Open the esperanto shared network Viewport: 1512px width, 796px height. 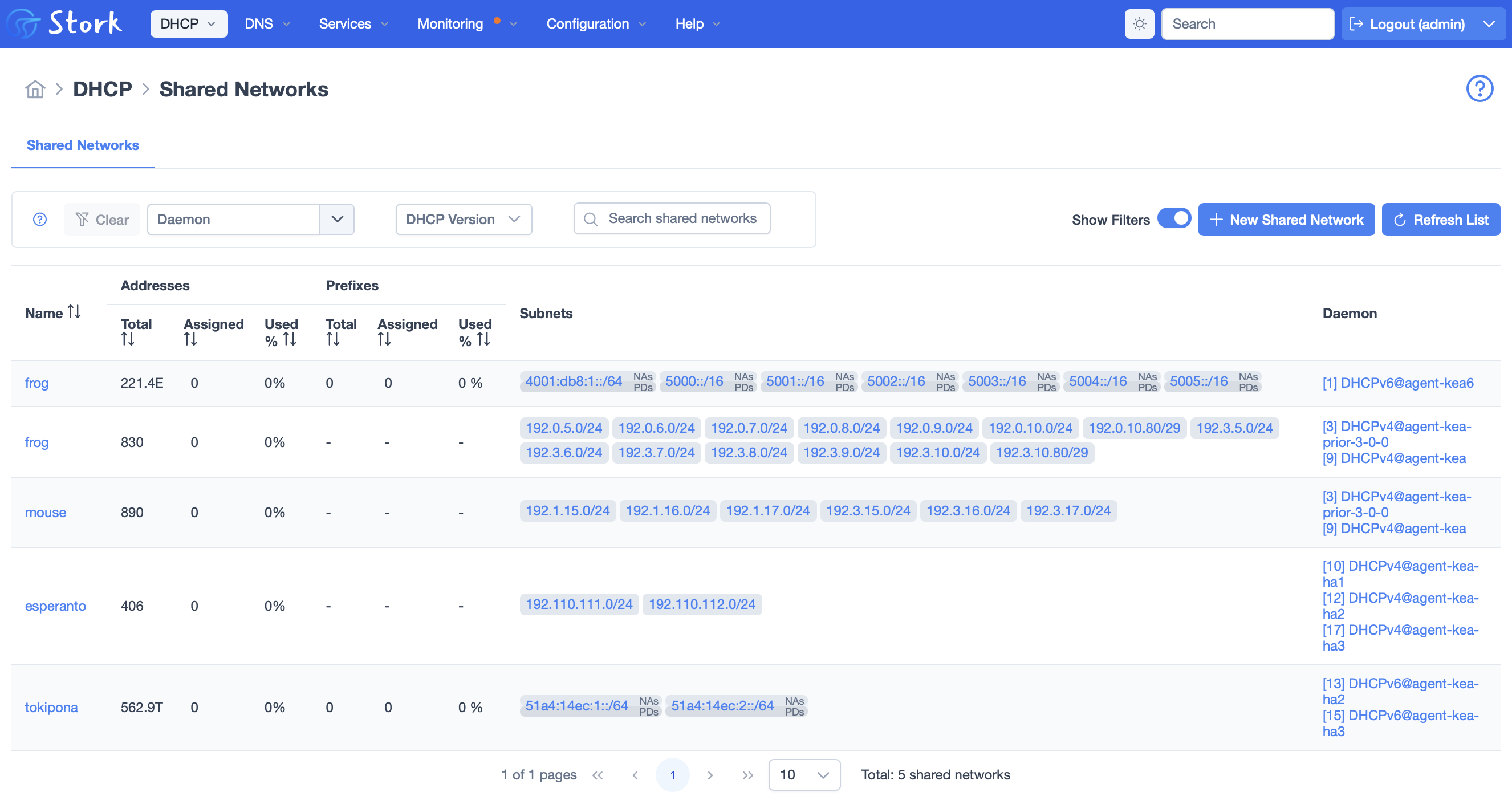pos(55,606)
